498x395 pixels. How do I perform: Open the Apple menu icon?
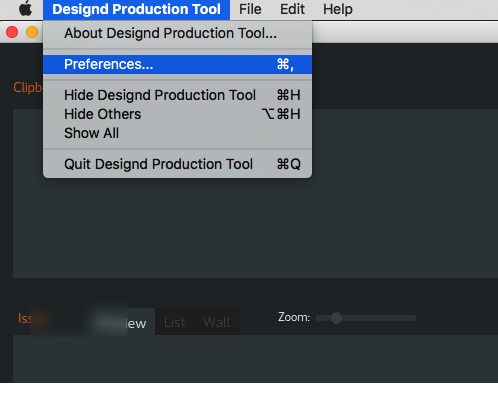(25, 9)
